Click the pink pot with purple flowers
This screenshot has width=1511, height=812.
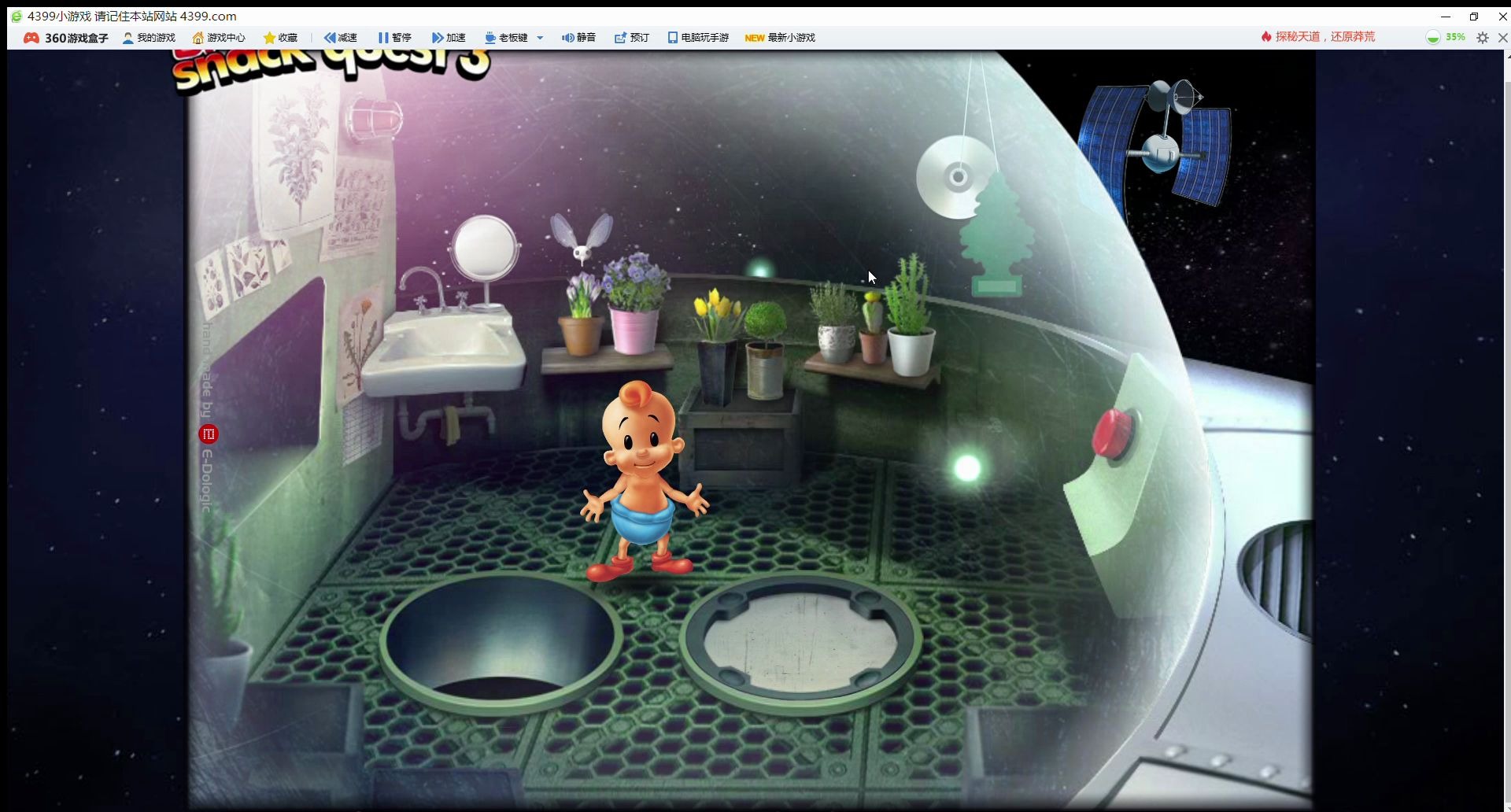coord(634,304)
